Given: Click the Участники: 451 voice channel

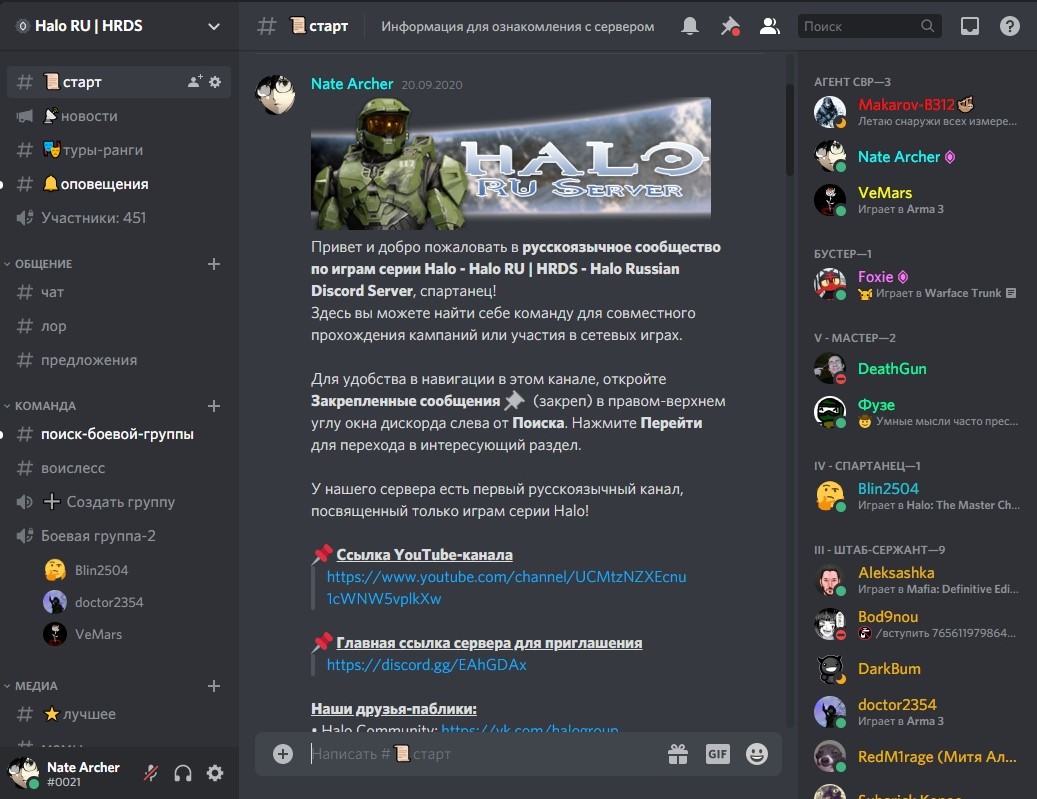Looking at the screenshot, I should point(119,218).
